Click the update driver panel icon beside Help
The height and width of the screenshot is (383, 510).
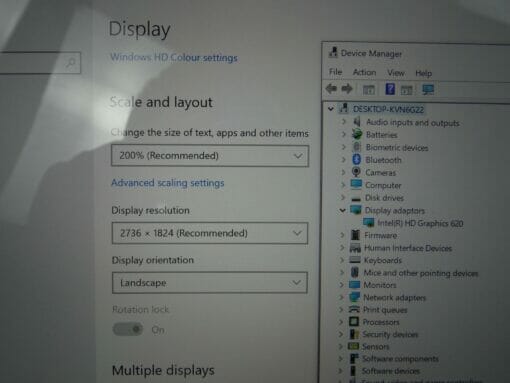[x=406, y=90]
